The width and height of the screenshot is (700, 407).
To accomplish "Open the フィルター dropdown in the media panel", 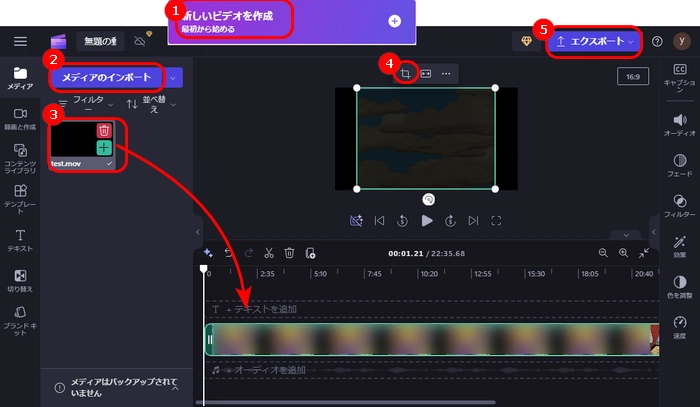I will (84, 104).
